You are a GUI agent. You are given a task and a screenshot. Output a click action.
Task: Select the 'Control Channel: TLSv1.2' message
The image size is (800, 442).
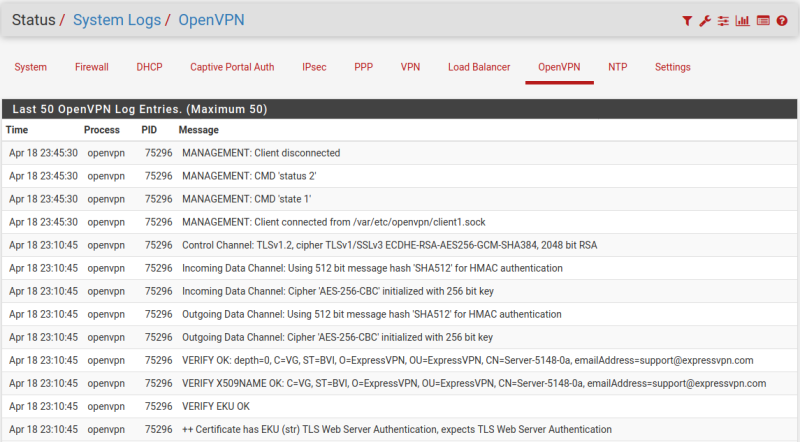tap(389, 245)
